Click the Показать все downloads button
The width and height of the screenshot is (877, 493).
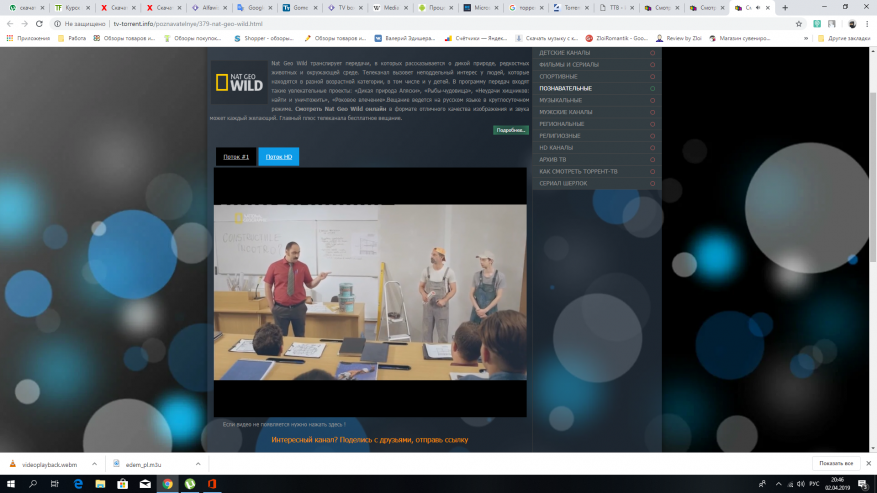836,463
